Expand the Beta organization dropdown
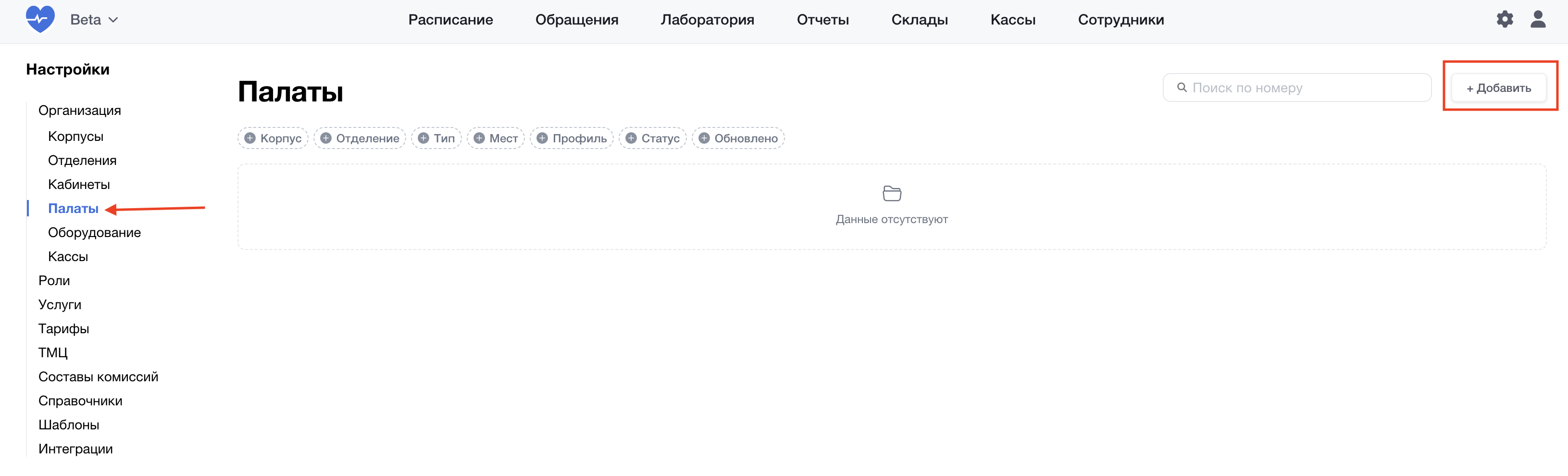This screenshot has height=476, width=1568. [94, 20]
